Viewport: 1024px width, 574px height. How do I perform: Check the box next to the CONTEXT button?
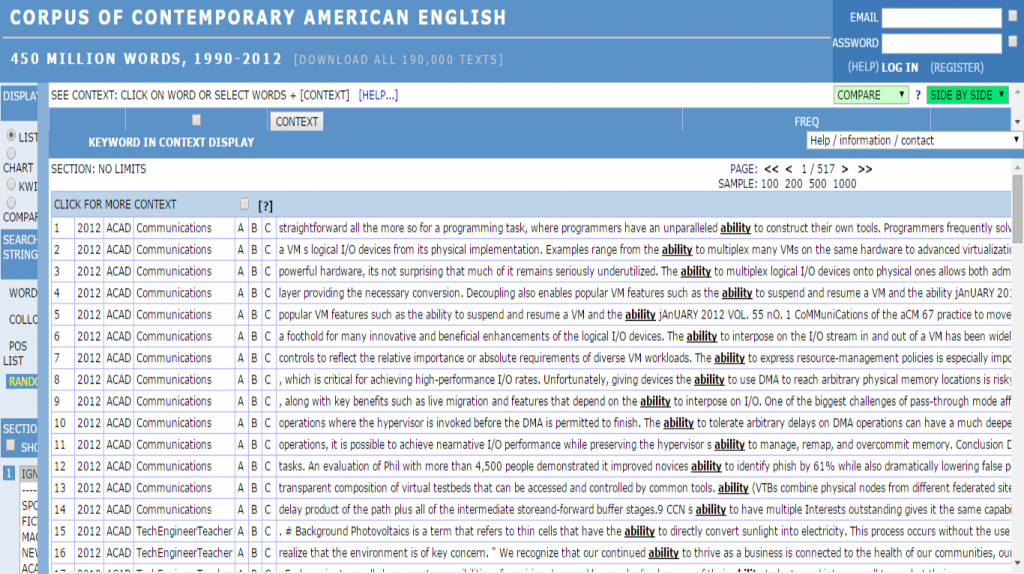point(196,120)
